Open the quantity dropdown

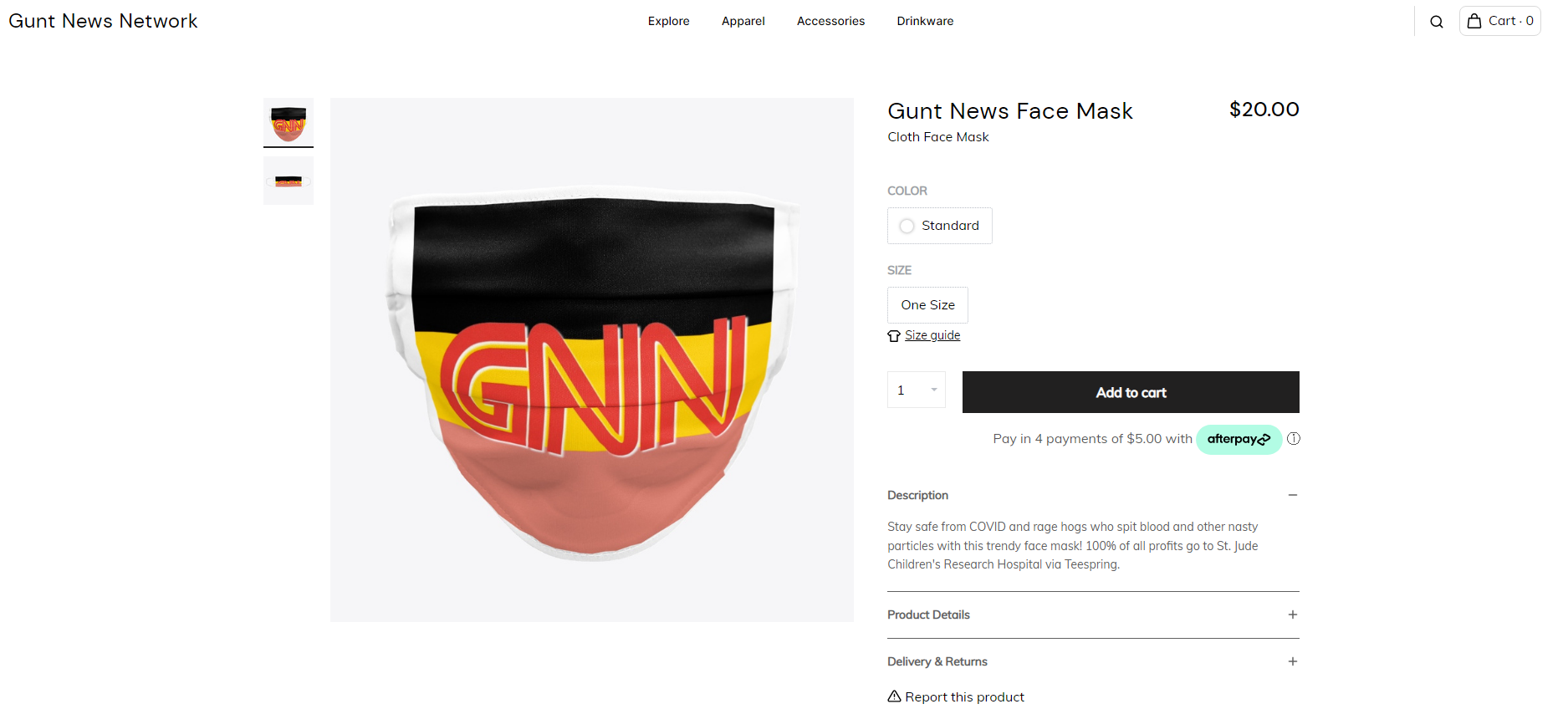tap(917, 390)
